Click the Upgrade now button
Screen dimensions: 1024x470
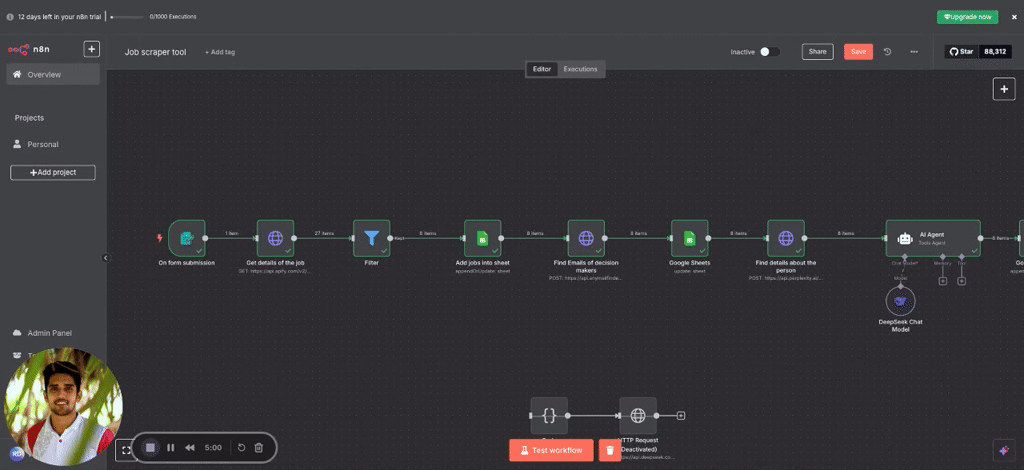tap(967, 17)
